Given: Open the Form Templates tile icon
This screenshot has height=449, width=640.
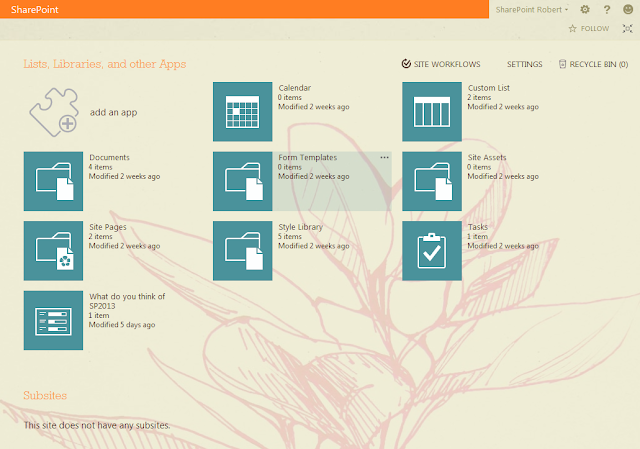Looking at the screenshot, I should coord(242,181).
